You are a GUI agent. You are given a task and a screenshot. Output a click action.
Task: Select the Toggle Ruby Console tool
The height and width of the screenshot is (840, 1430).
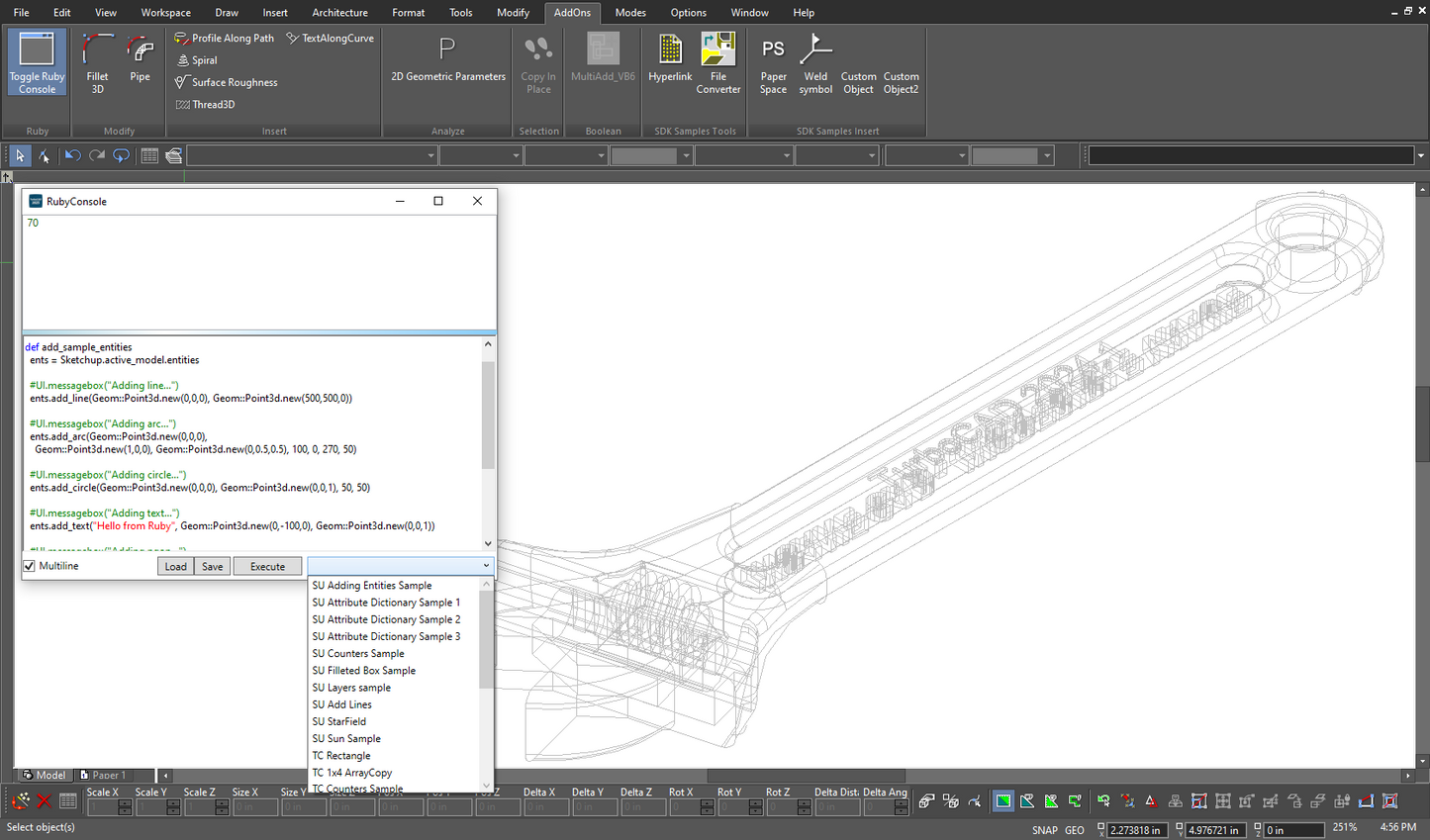click(x=36, y=61)
